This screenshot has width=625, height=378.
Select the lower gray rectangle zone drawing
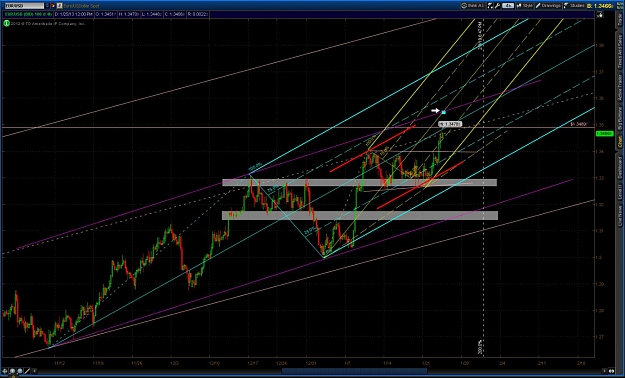point(360,215)
